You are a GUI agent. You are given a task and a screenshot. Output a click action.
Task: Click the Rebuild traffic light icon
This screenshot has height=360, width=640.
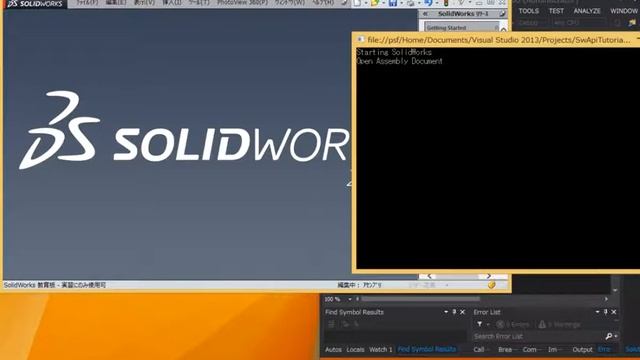(x=446, y=3)
